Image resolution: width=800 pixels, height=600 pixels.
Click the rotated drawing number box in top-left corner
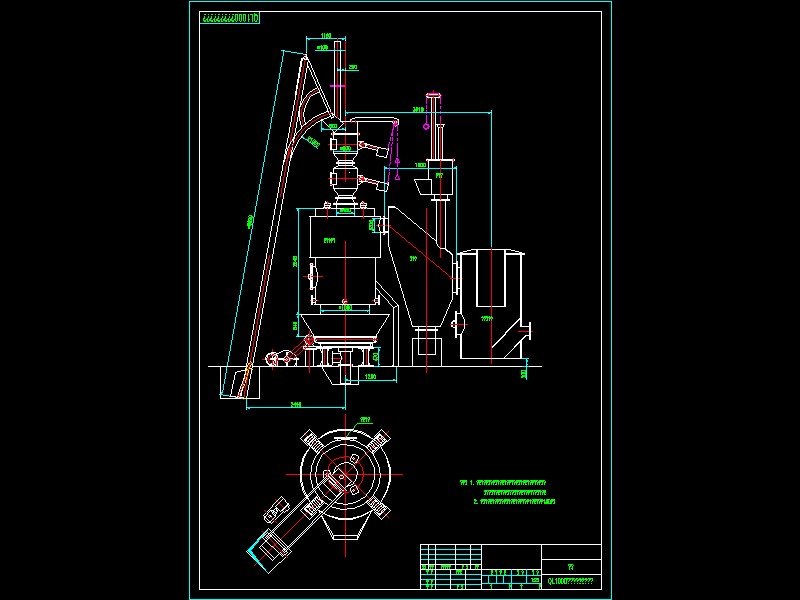(x=230, y=18)
